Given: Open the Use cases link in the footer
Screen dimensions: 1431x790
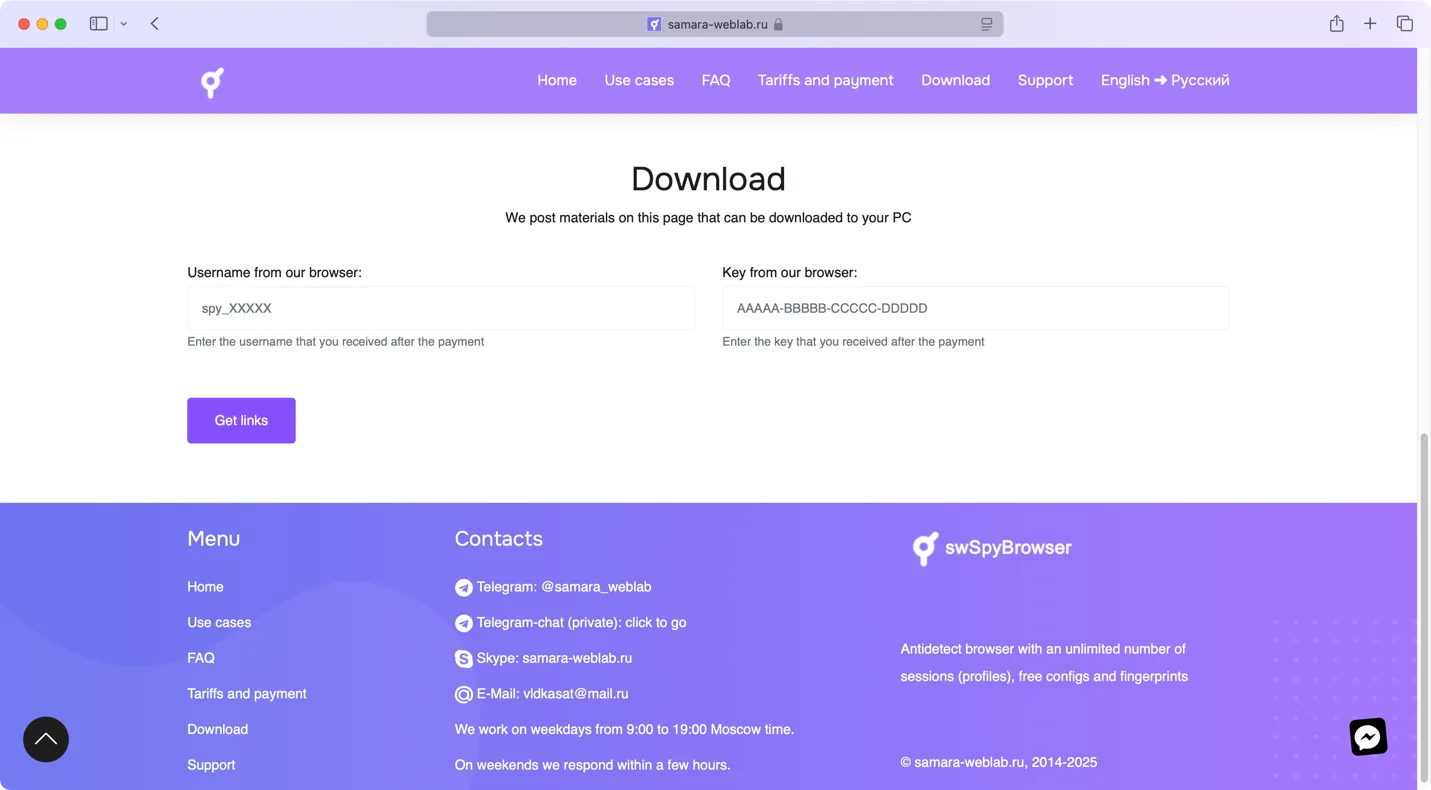Looking at the screenshot, I should 219,622.
